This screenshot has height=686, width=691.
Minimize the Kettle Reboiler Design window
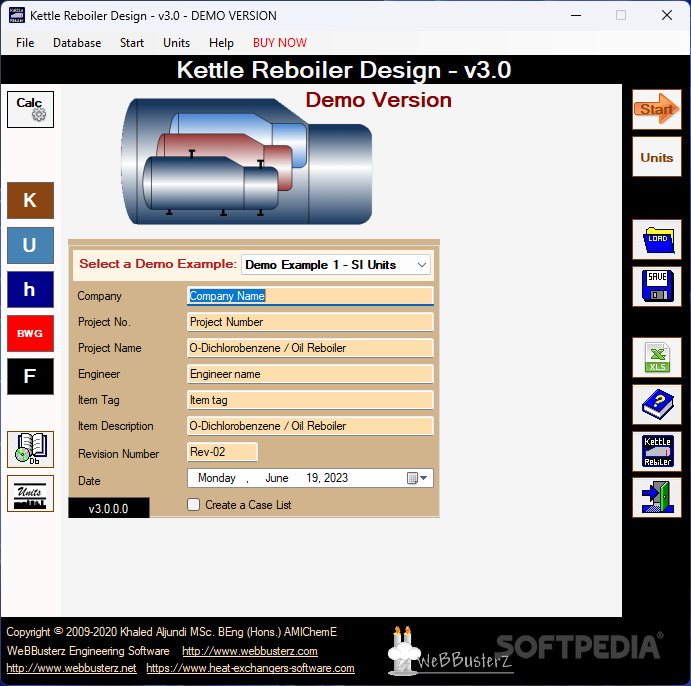pyautogui.click(x=576, y=15)
